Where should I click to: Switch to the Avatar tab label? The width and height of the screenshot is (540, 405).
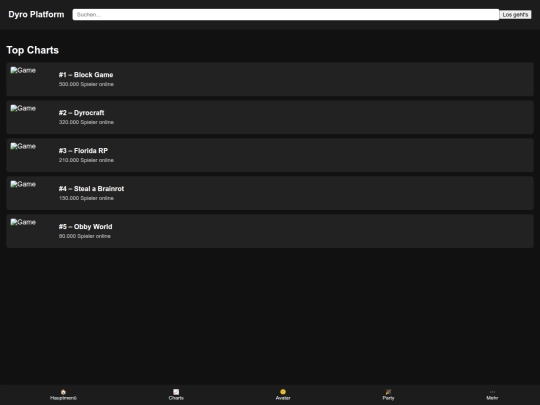pyautogui.click(x=283, y=398)
